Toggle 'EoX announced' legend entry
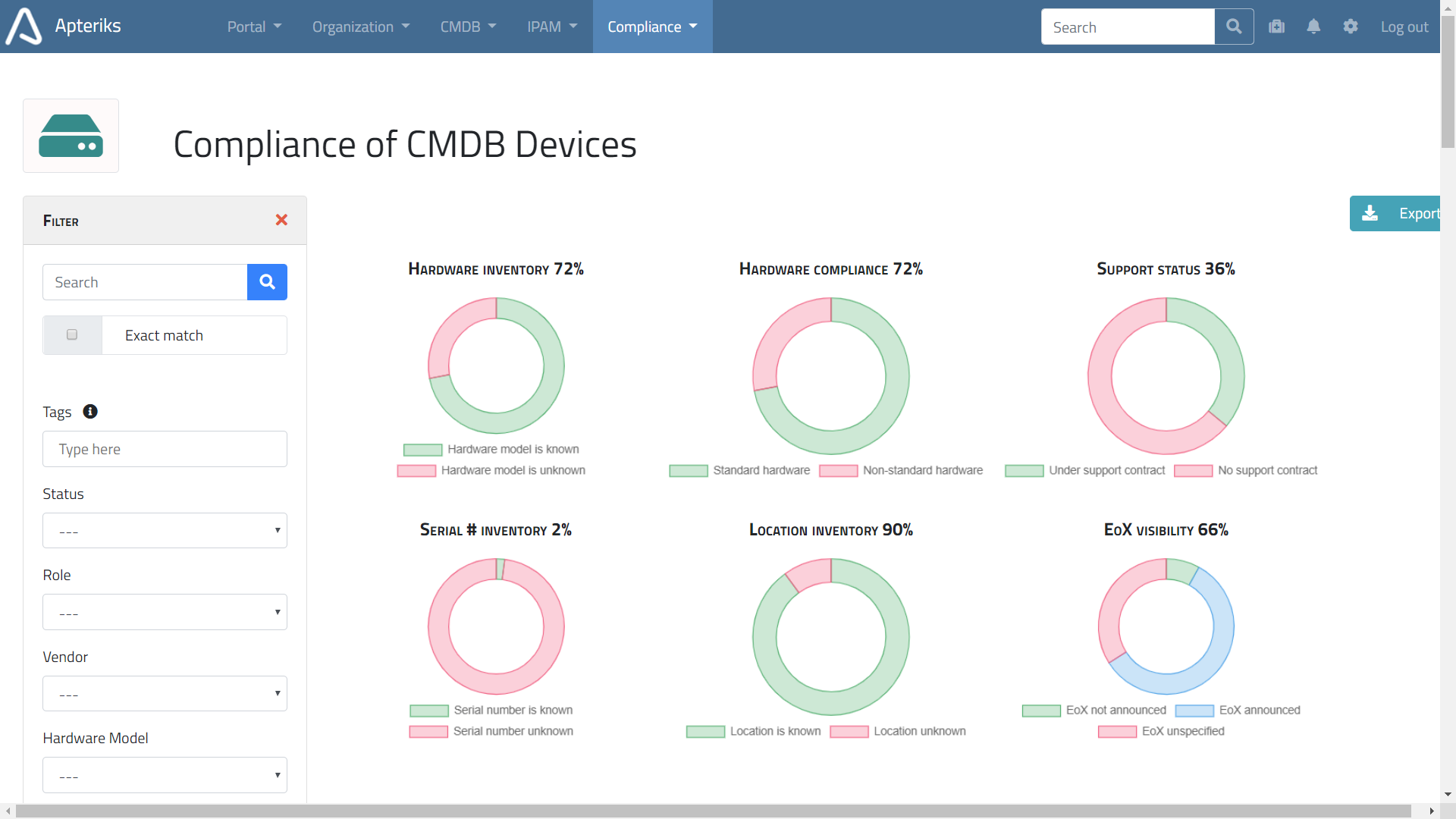The width and height of the screenshot is (1456, 819). (1259, 710)
